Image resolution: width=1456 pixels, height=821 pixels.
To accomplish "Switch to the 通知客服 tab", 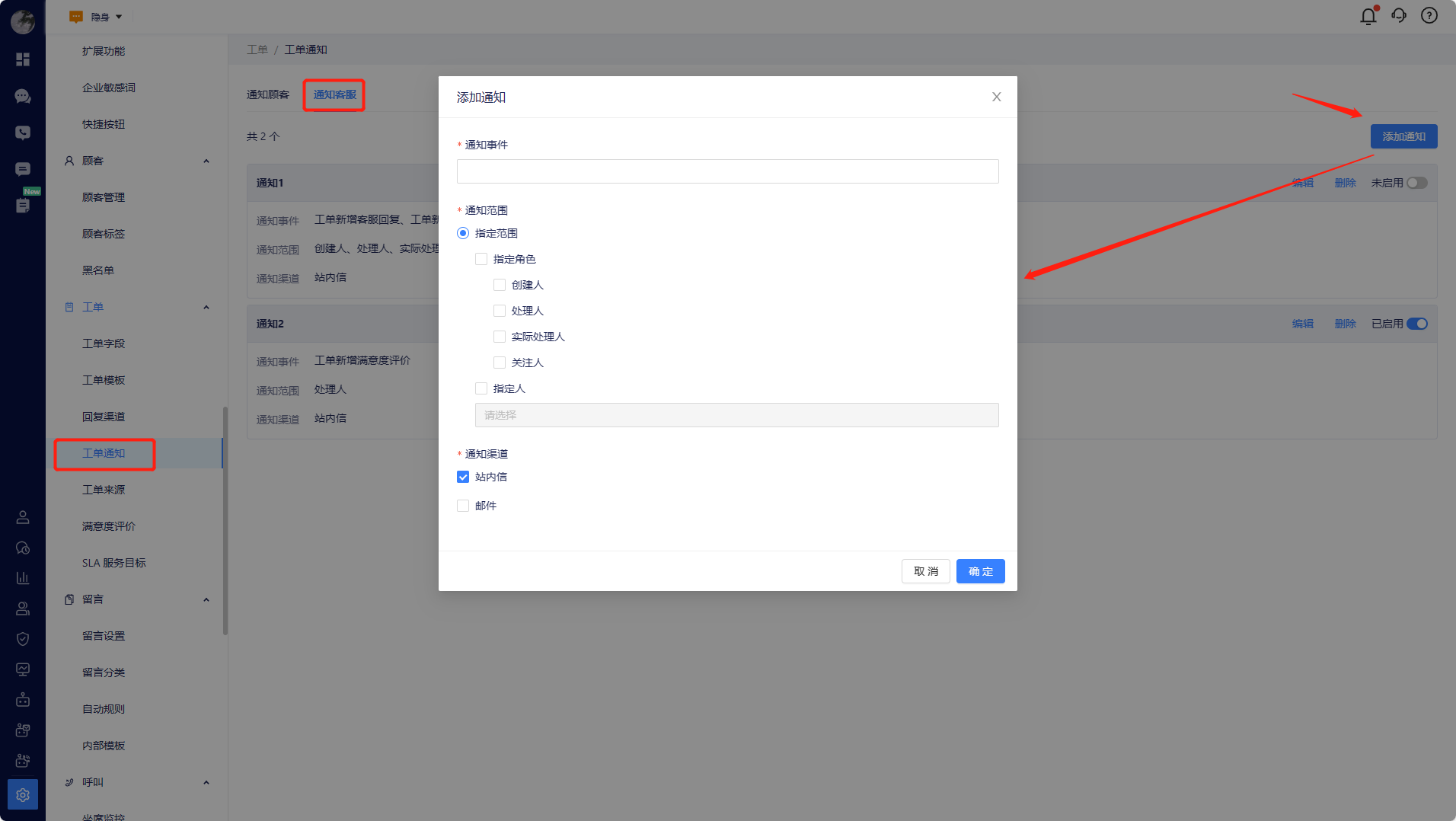I will coord(335,94).
